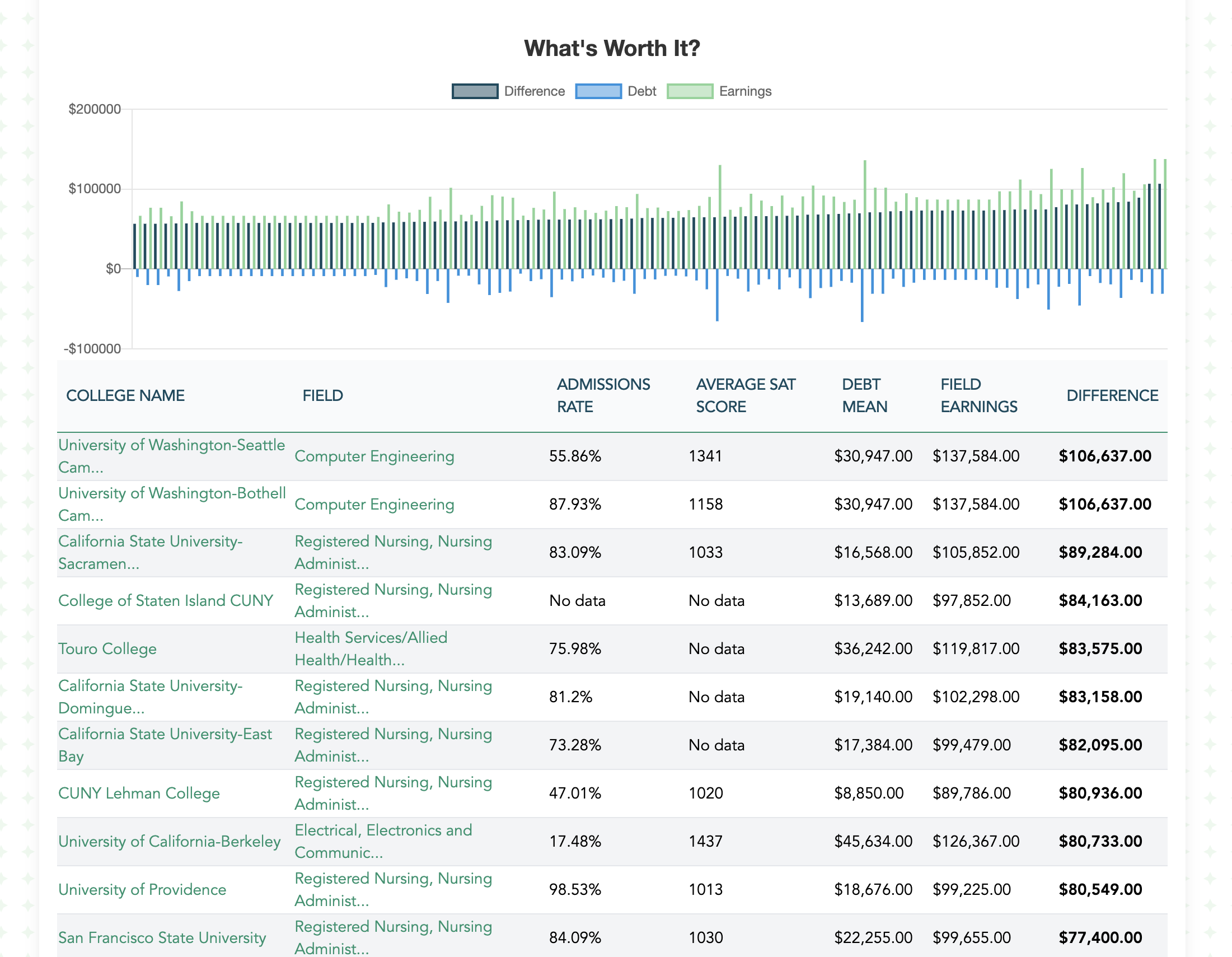Sort by College Name column header
The image size is (1232, 957).
(x=125, y=395)
